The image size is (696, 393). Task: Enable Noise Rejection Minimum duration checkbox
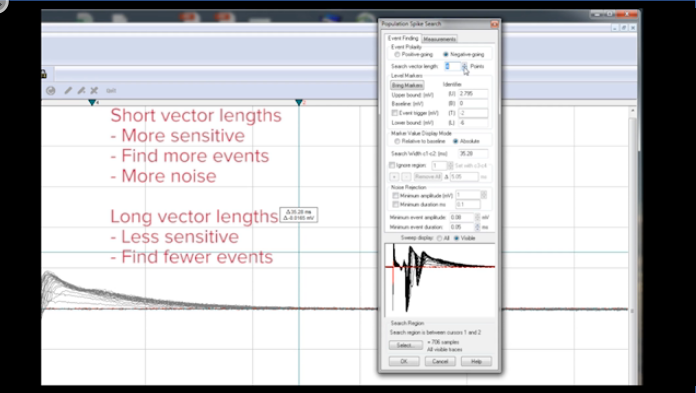click(x=395, y=204)
